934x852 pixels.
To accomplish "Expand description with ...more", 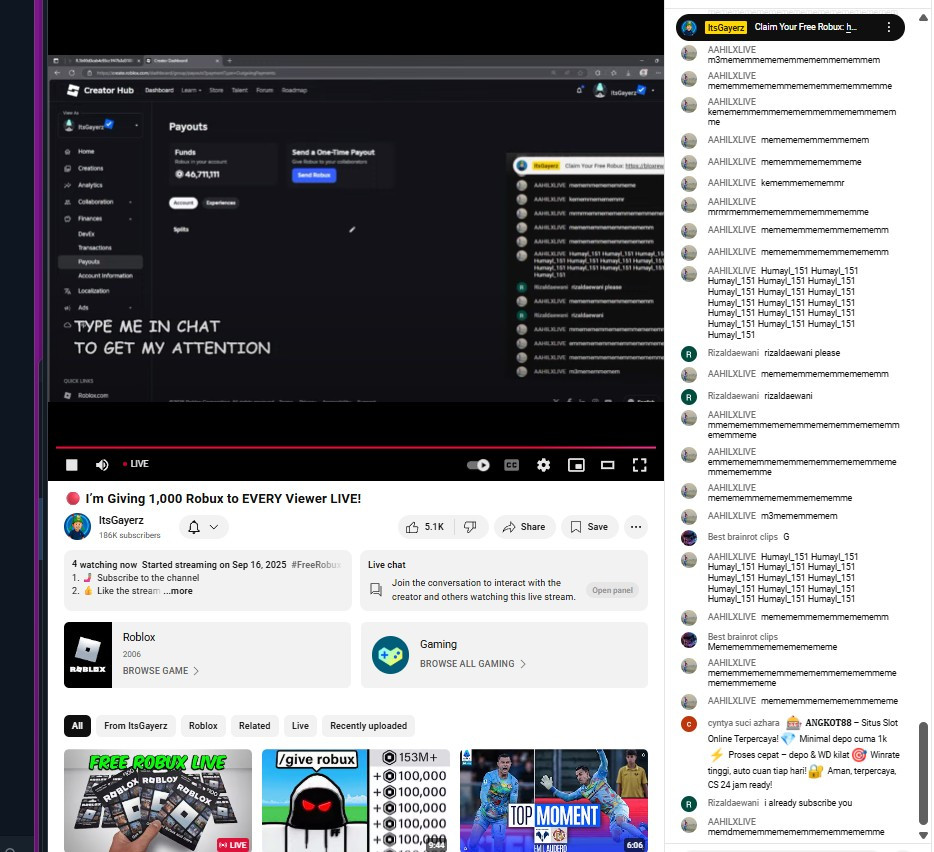I will click(179, 591).
